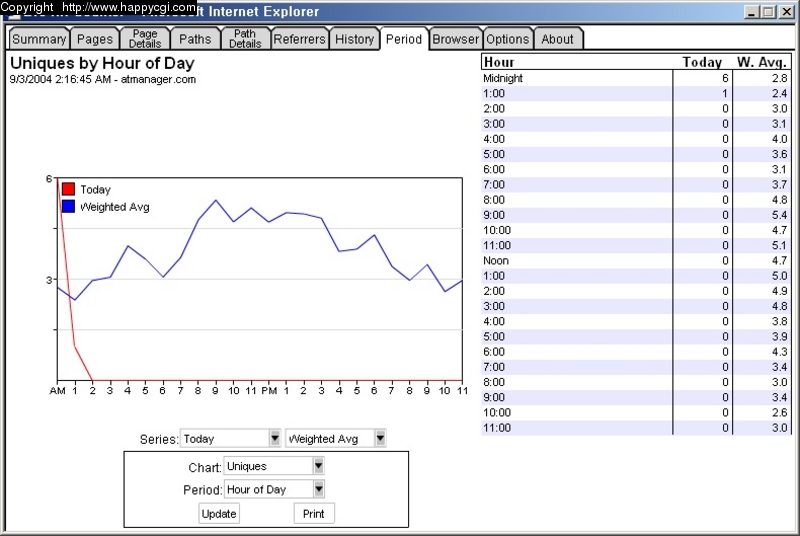Open the Browser tab

coord(456,39)
